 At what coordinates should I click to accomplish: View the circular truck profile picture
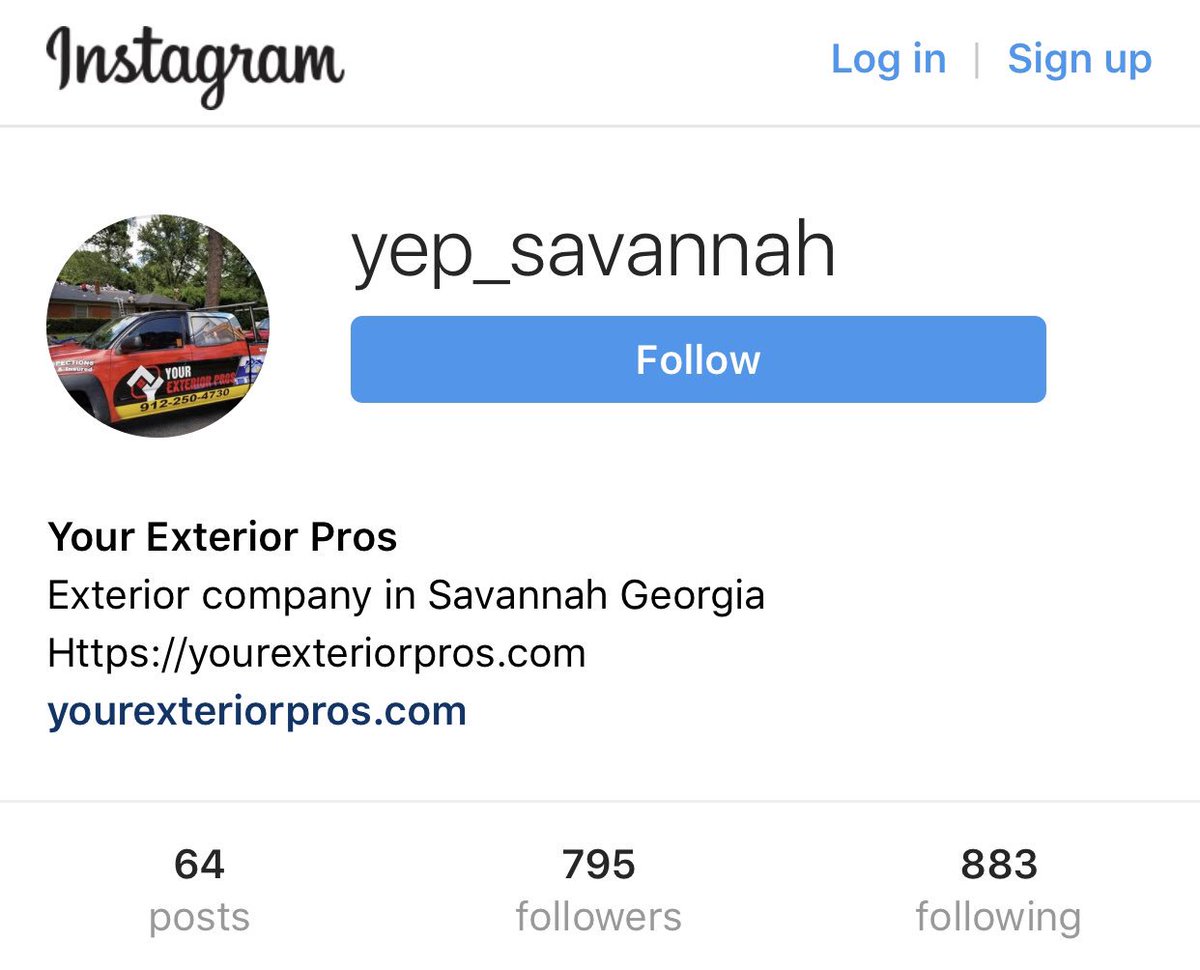click(158, 325)
